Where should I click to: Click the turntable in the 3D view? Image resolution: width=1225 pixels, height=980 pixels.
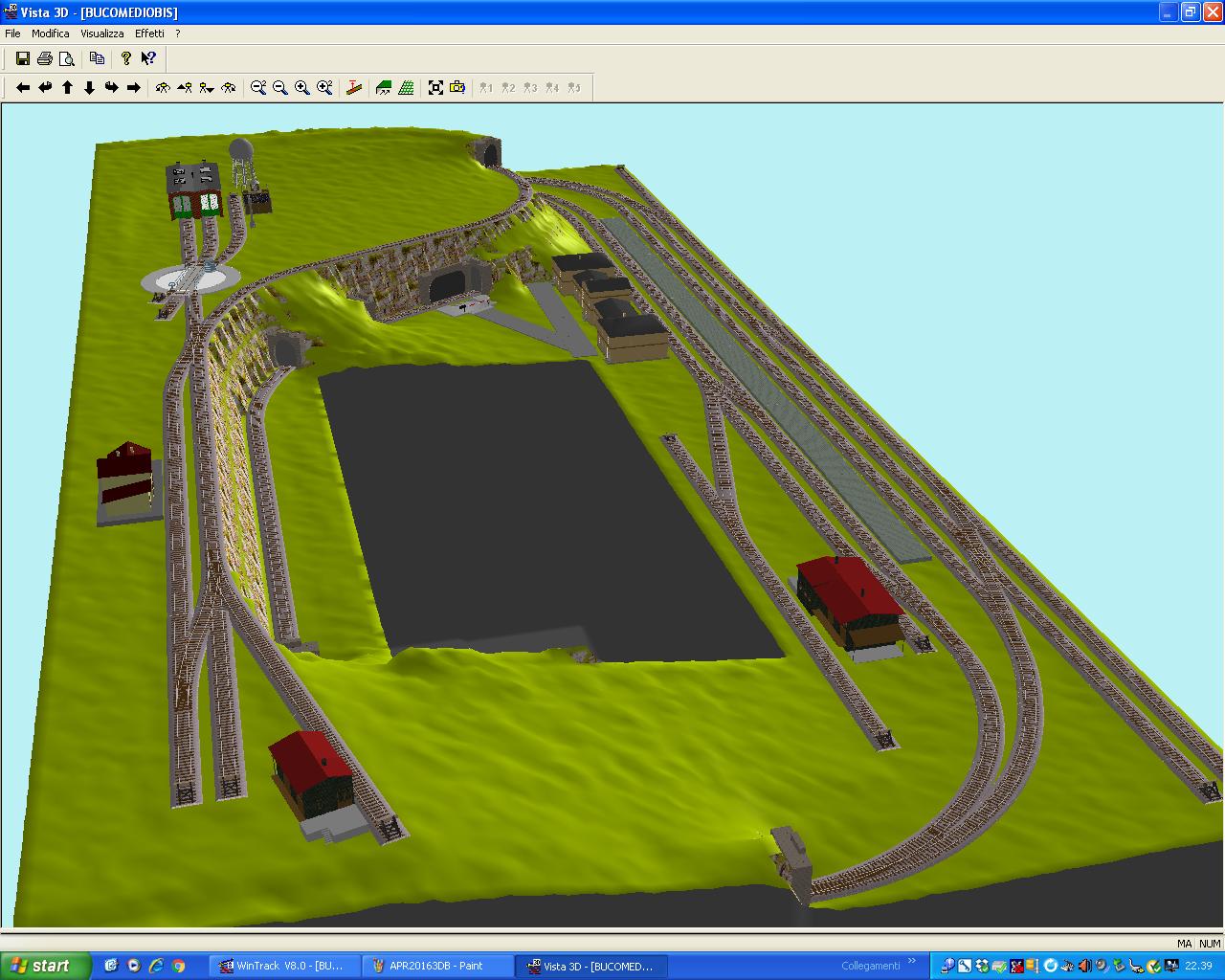pos(191,278)
